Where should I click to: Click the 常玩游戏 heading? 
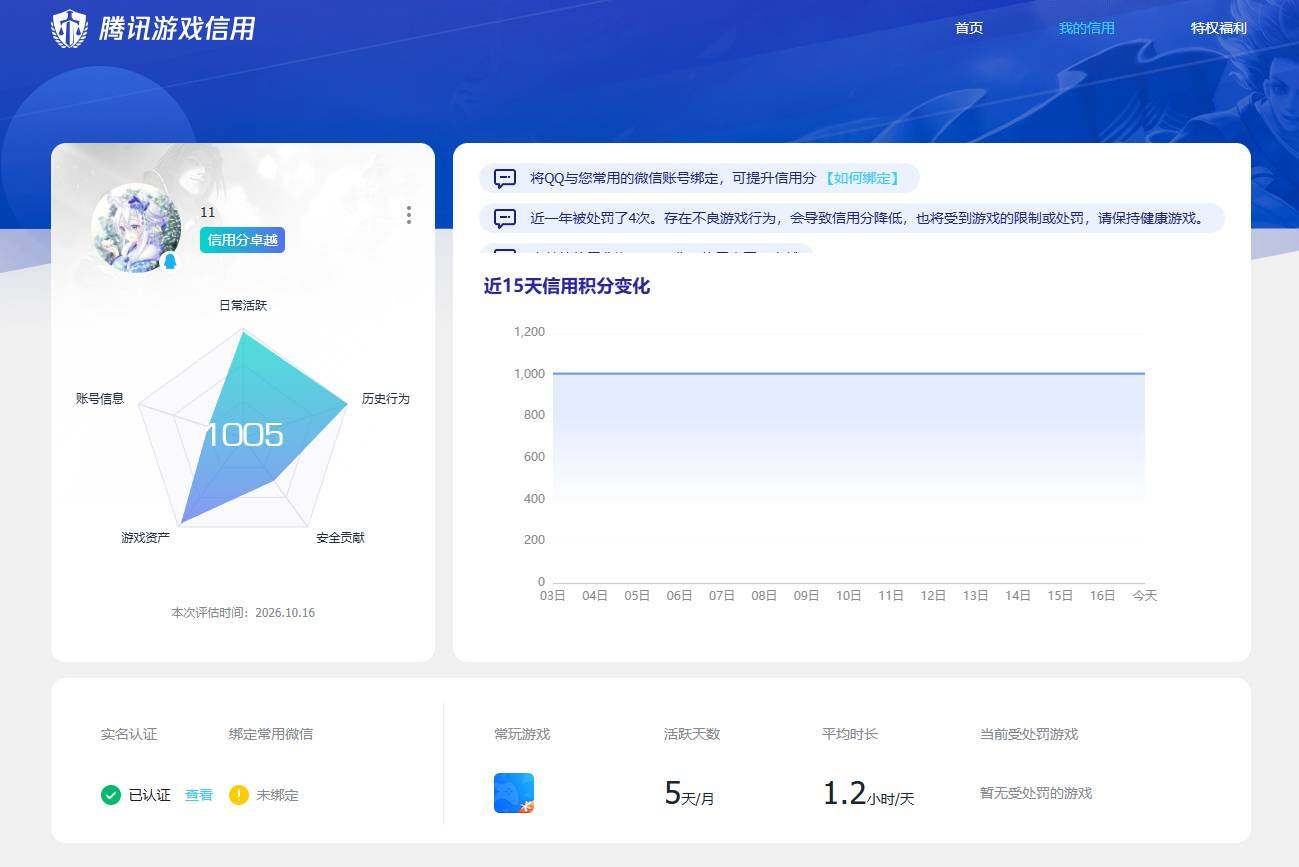[522, 734]
